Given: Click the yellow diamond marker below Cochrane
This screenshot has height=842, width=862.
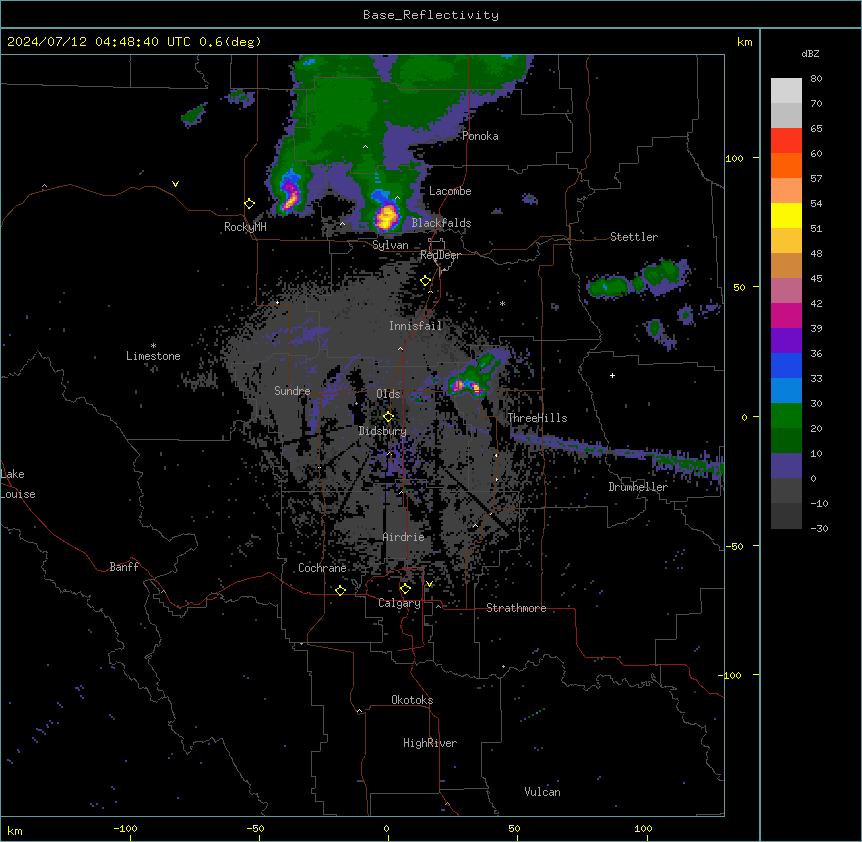Looking at the screenshot, I should (340, 590).
